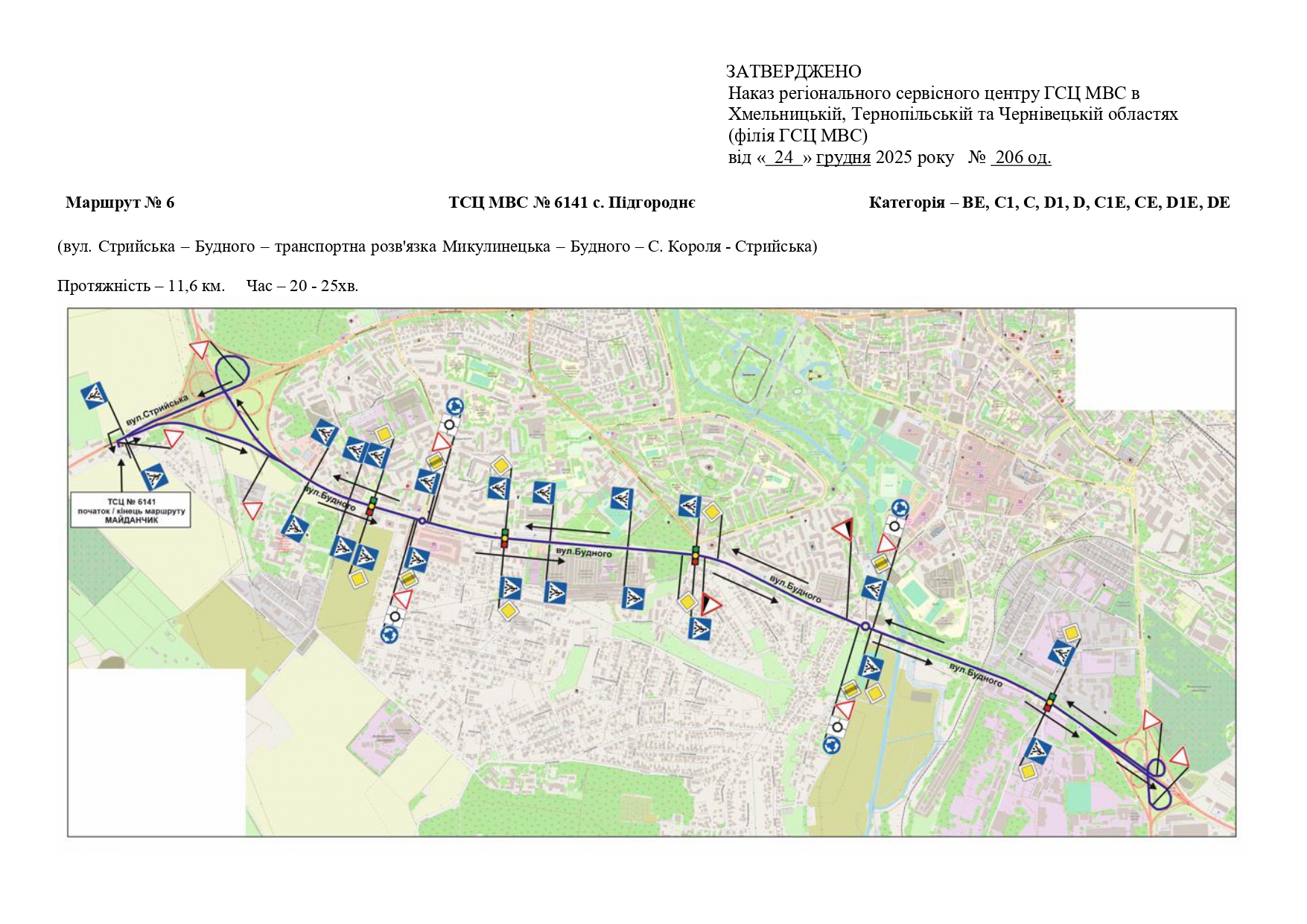The height and width of the screenshot is (924, 1307).
Task: Click the Категорія list text
Action: [1049, 203]
